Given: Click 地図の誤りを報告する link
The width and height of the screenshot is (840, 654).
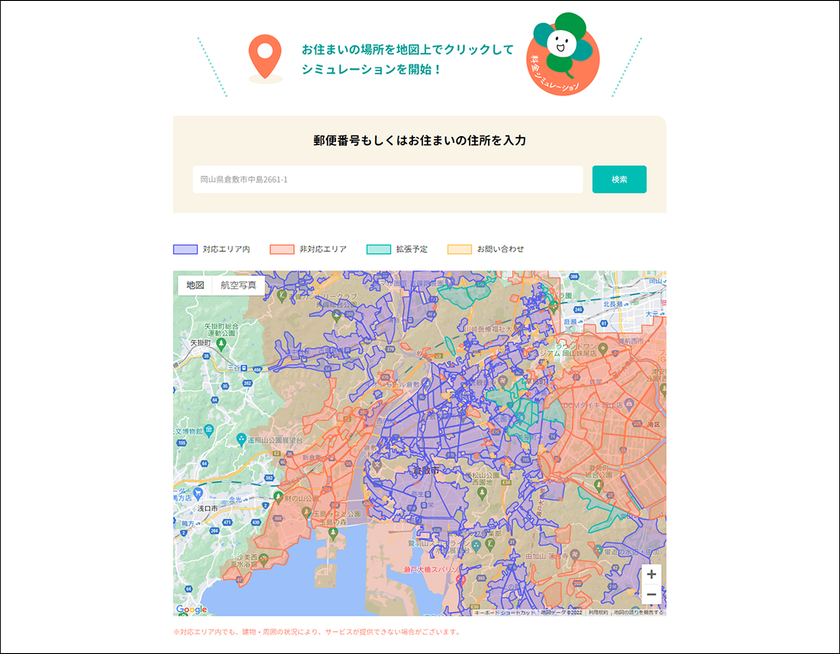Looking at the screenshot, I should click(638, 612).
